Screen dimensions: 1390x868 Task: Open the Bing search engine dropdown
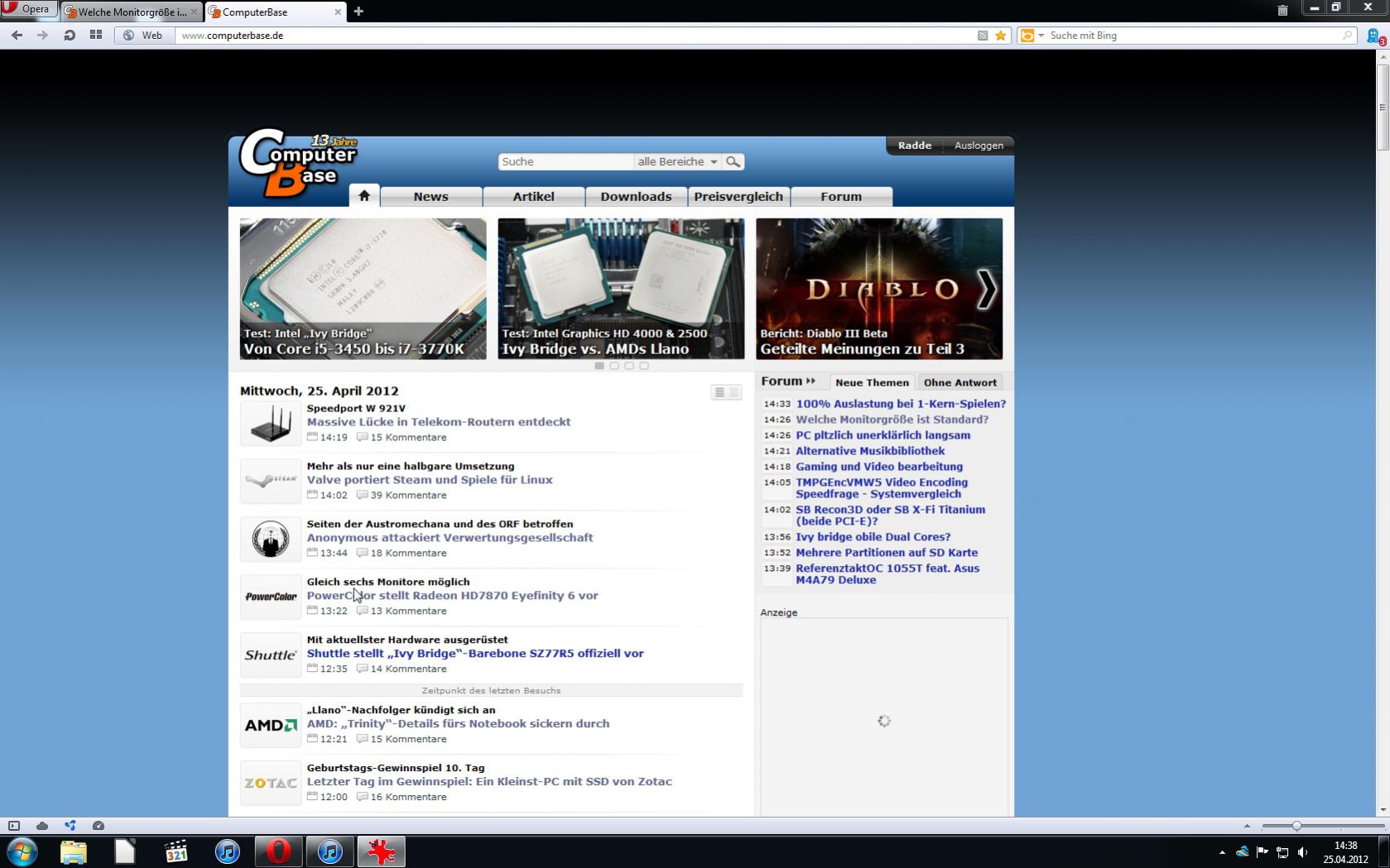pos(1032,36)
